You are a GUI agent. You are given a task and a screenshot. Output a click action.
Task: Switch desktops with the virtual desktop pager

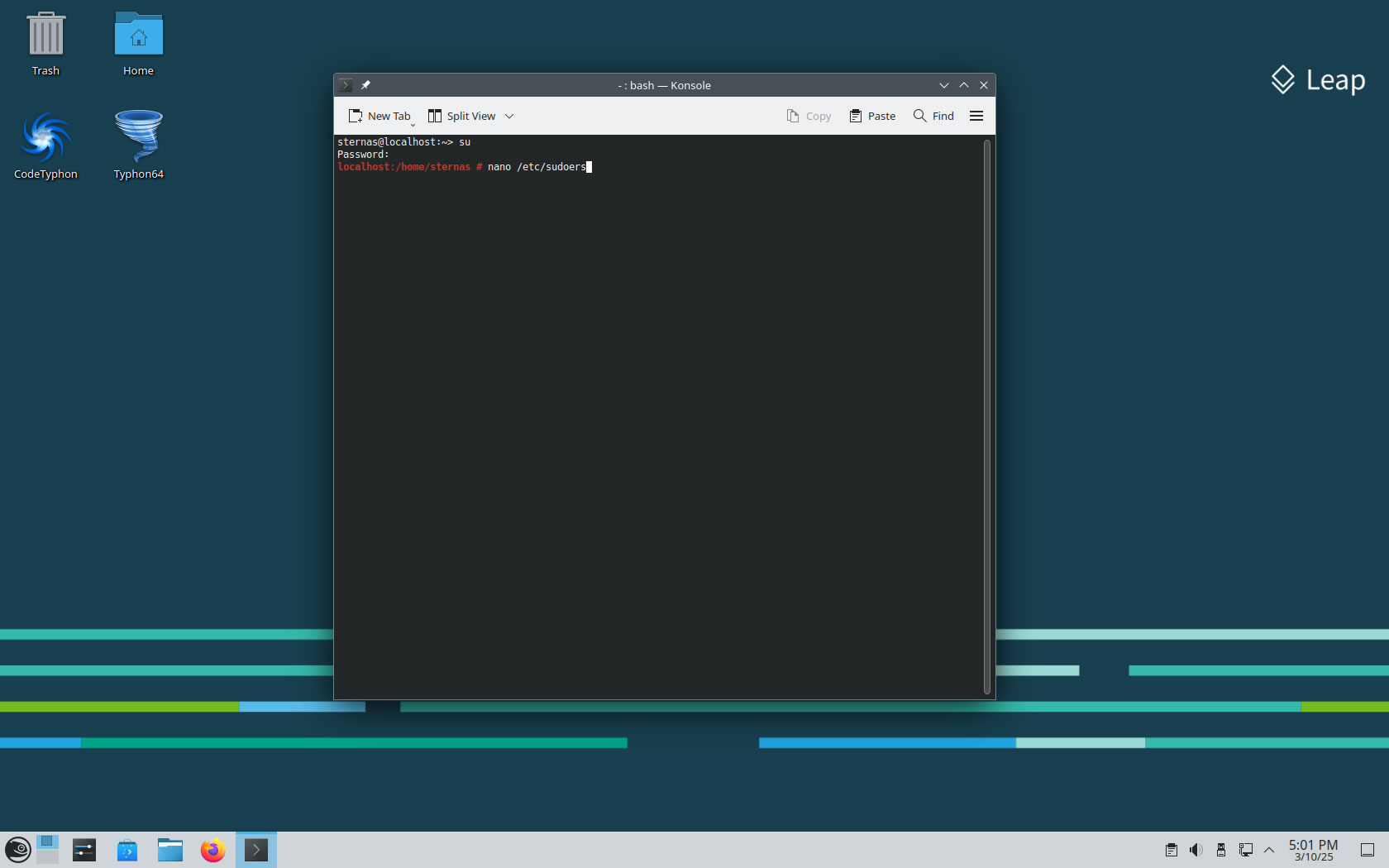tap(48, 850)
